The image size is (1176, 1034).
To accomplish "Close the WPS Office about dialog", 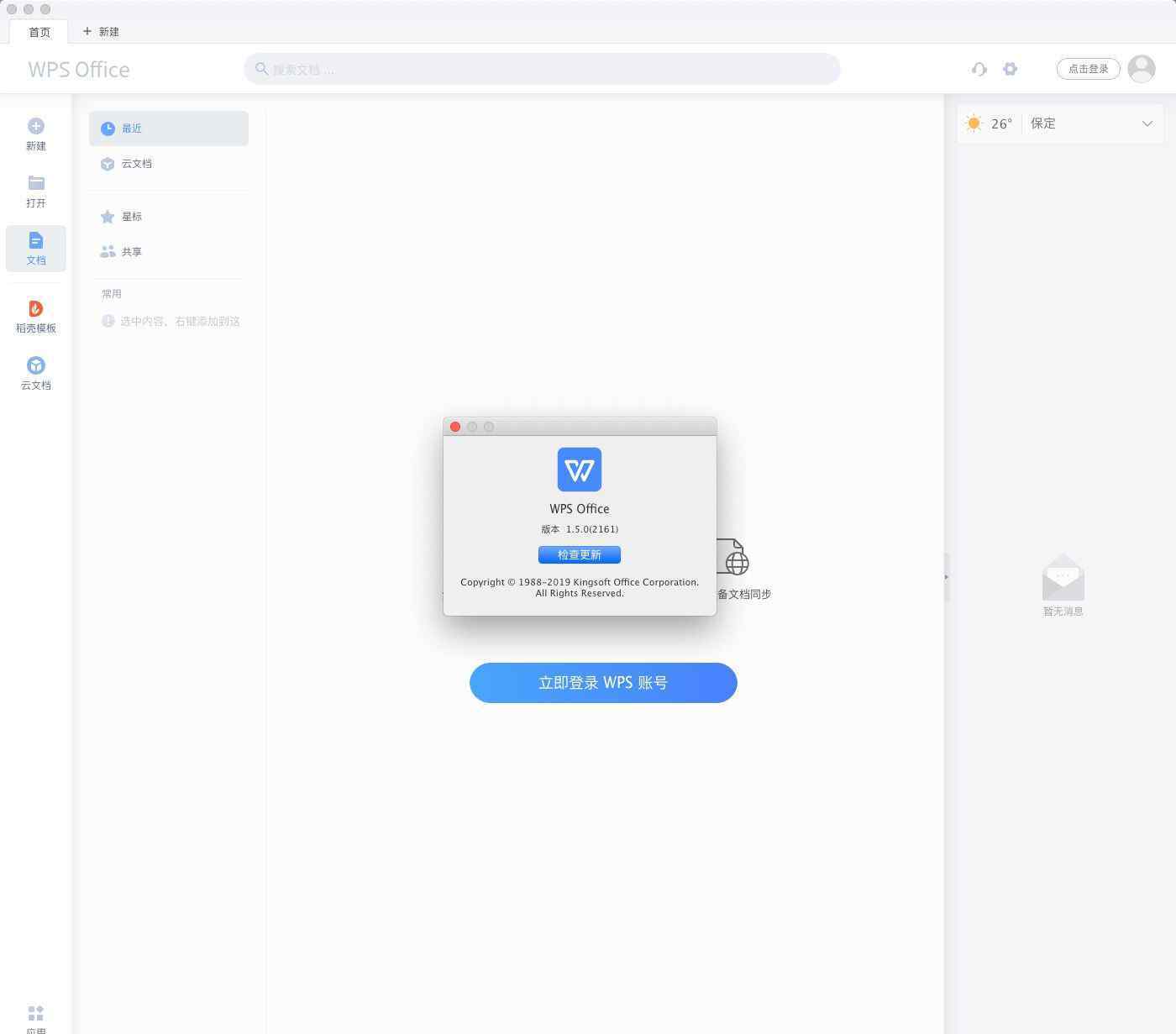I will (x=455, y=427).
